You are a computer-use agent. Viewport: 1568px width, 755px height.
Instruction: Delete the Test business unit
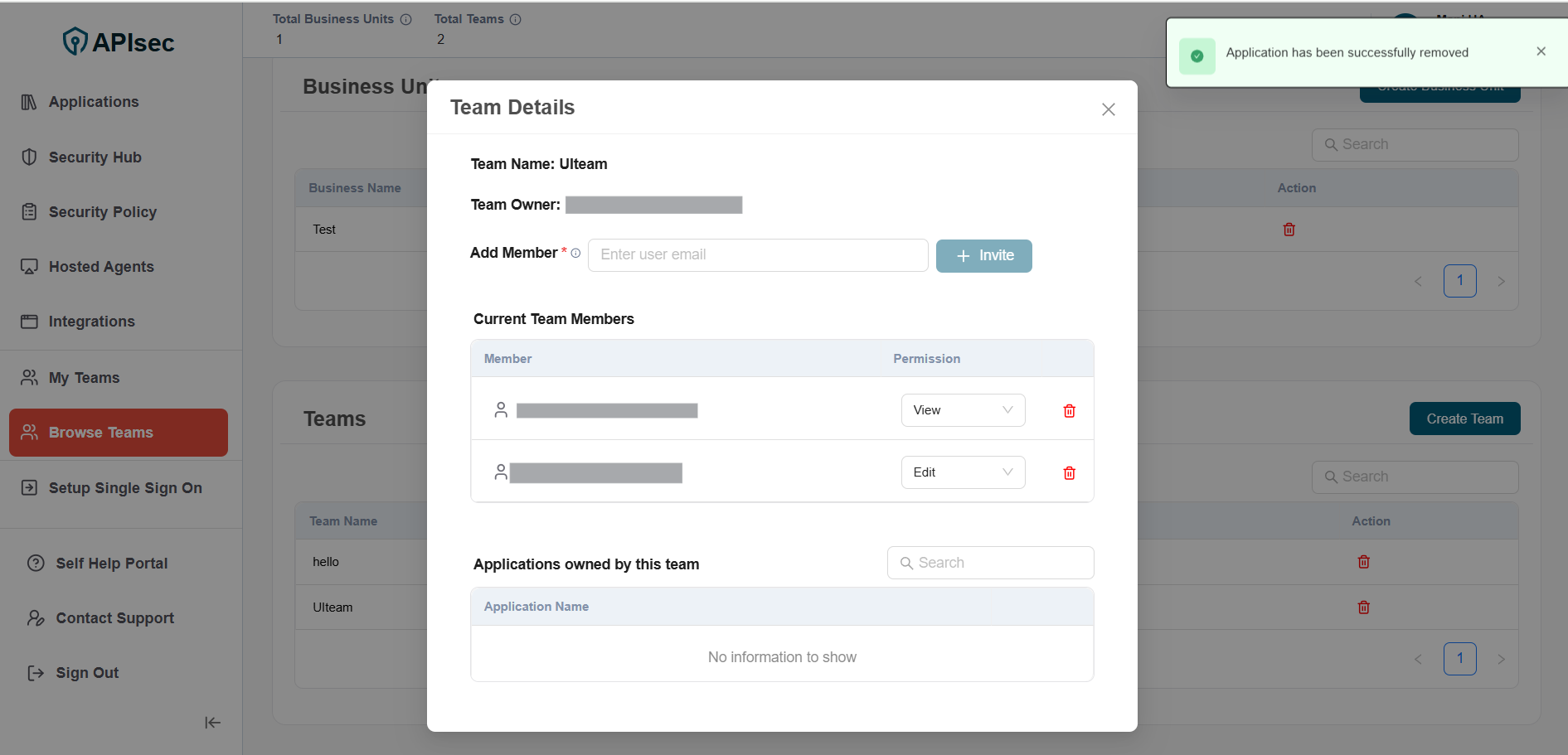pyautogui.click(x=1289, y=230)
